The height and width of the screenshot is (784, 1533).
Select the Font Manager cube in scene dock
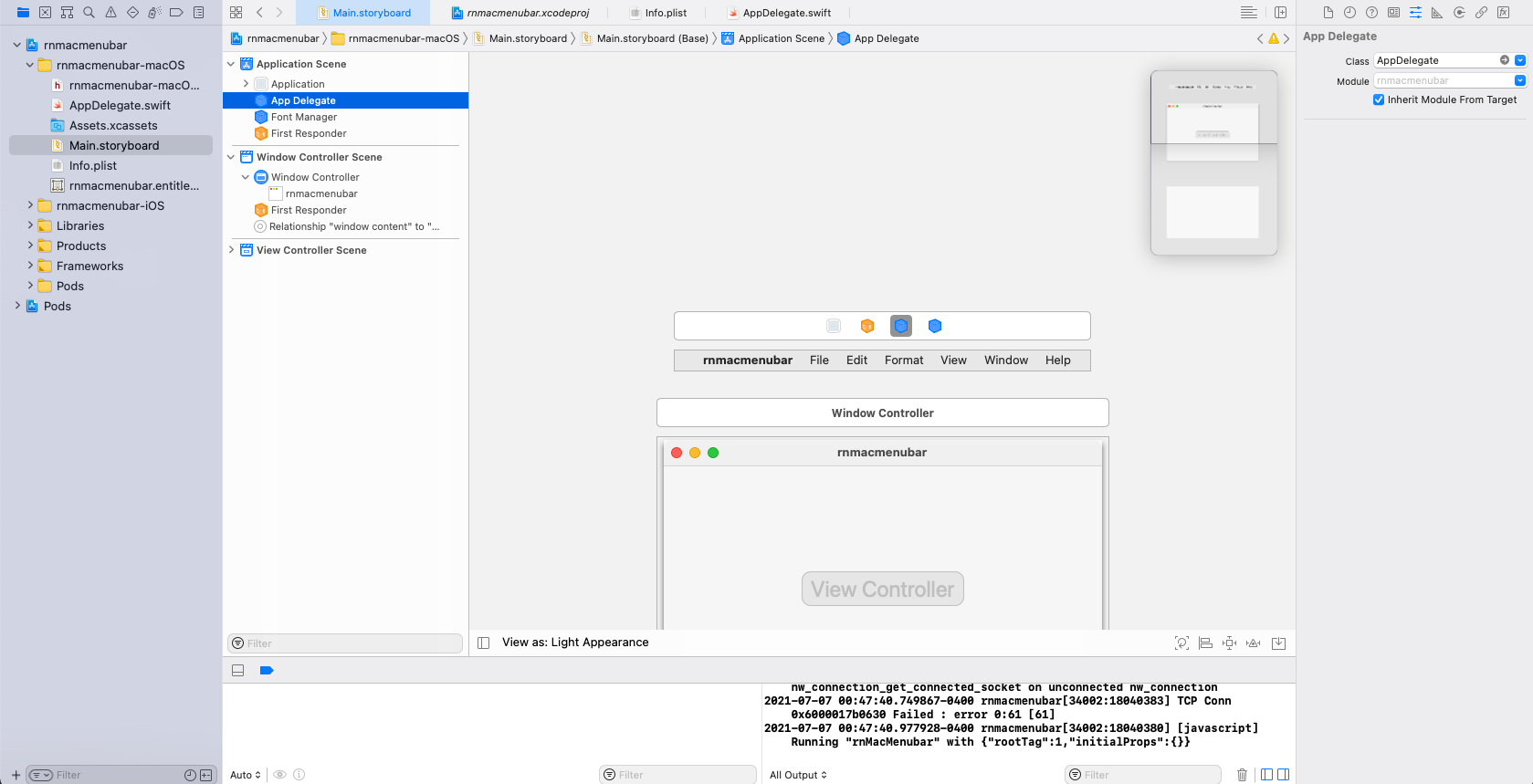click(935, 326)
